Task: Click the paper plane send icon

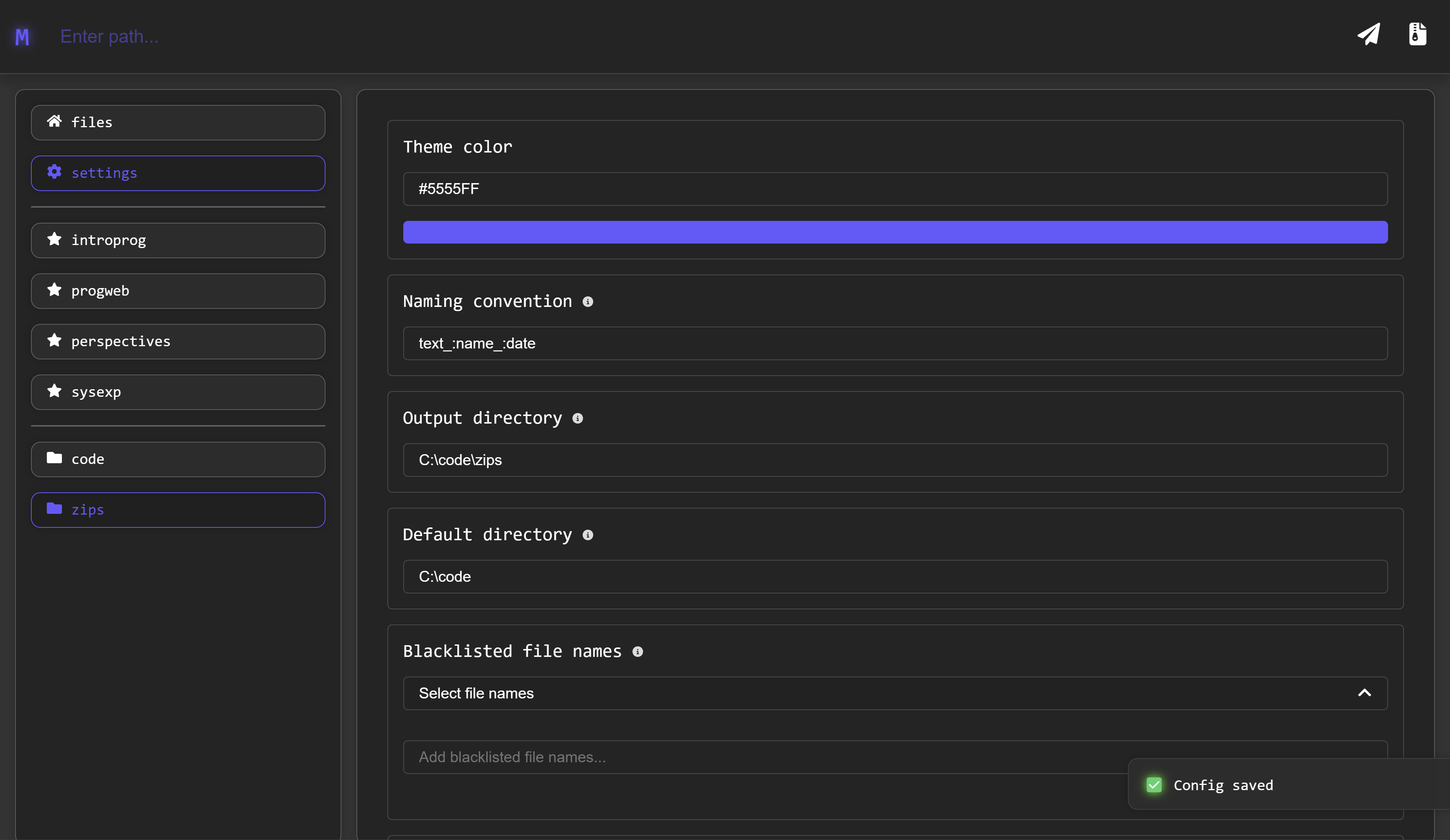Action: click(1368, 34)
